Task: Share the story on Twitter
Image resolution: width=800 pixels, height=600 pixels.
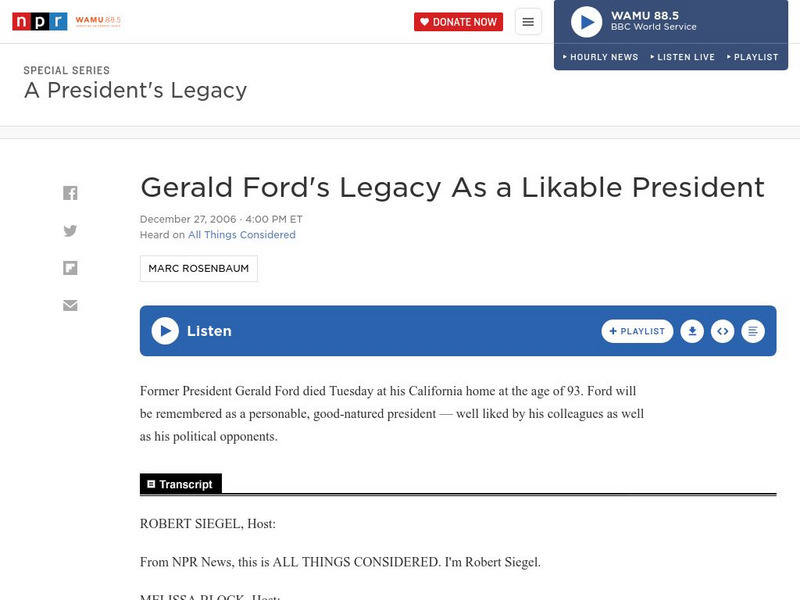Action: 70,229
